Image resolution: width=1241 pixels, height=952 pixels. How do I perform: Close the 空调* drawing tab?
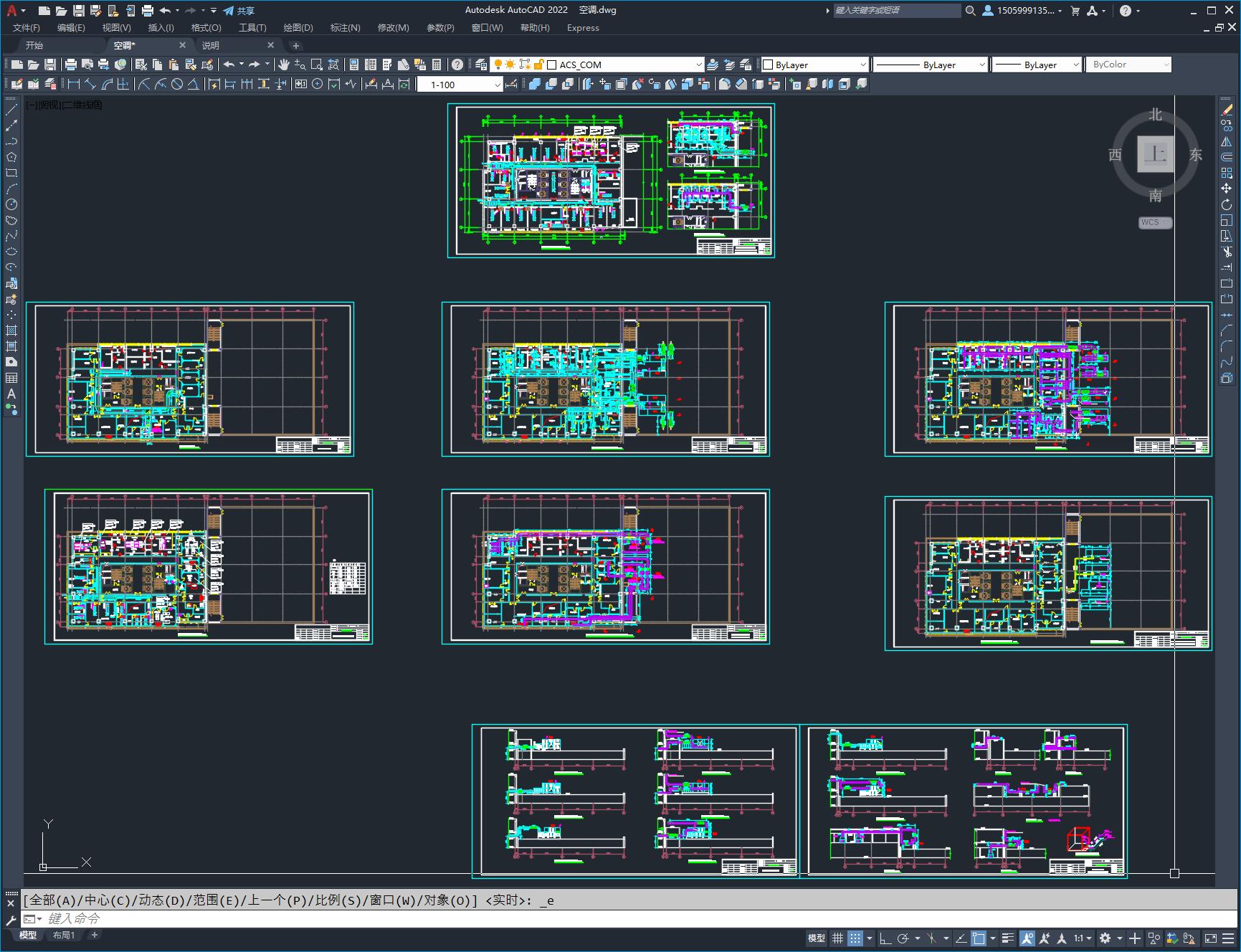pyautogui.click(x=182, y=45)
